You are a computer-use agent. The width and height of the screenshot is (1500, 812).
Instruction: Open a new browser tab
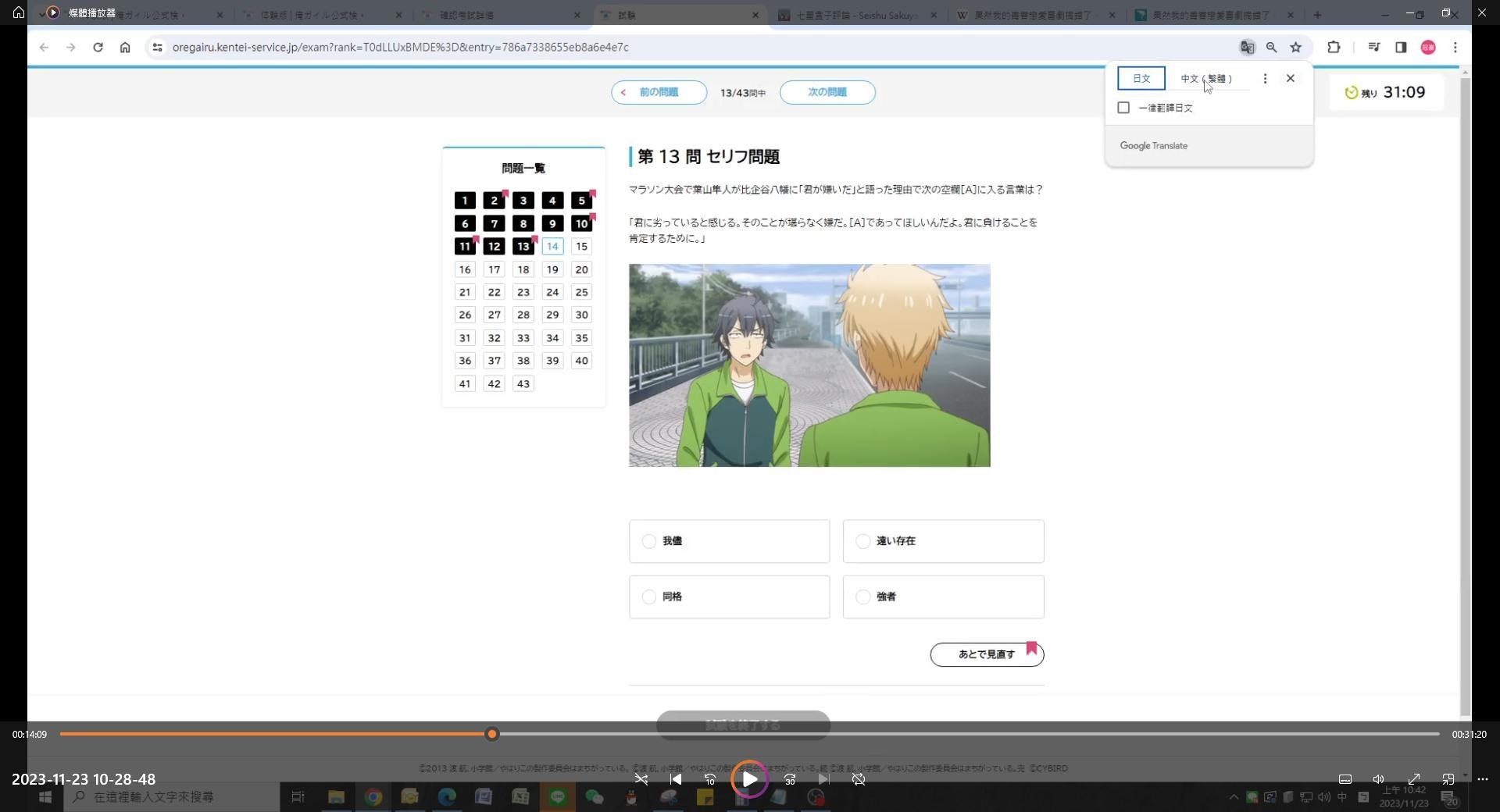(1317, 14)
